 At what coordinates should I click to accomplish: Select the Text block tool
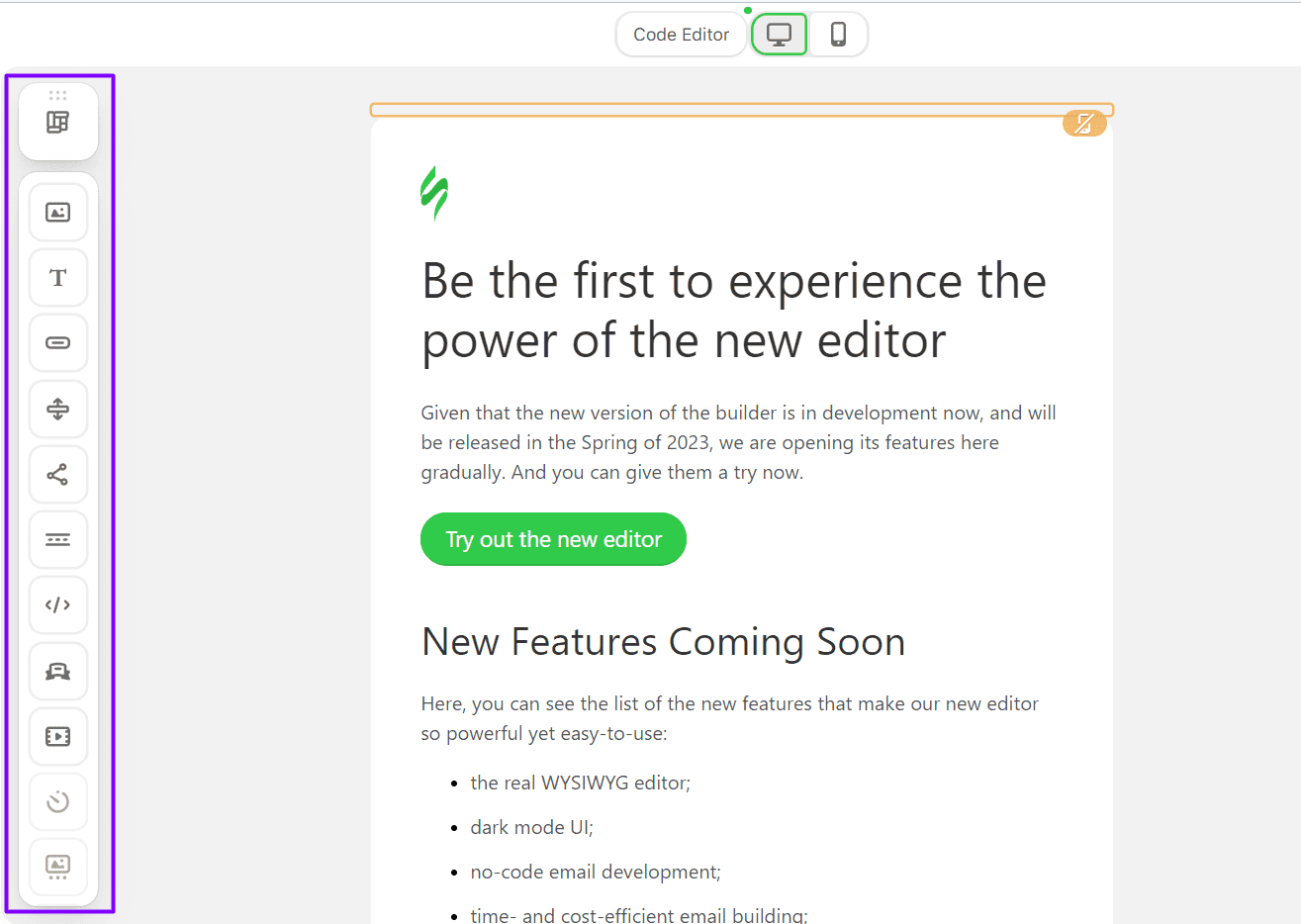point(58,278)
